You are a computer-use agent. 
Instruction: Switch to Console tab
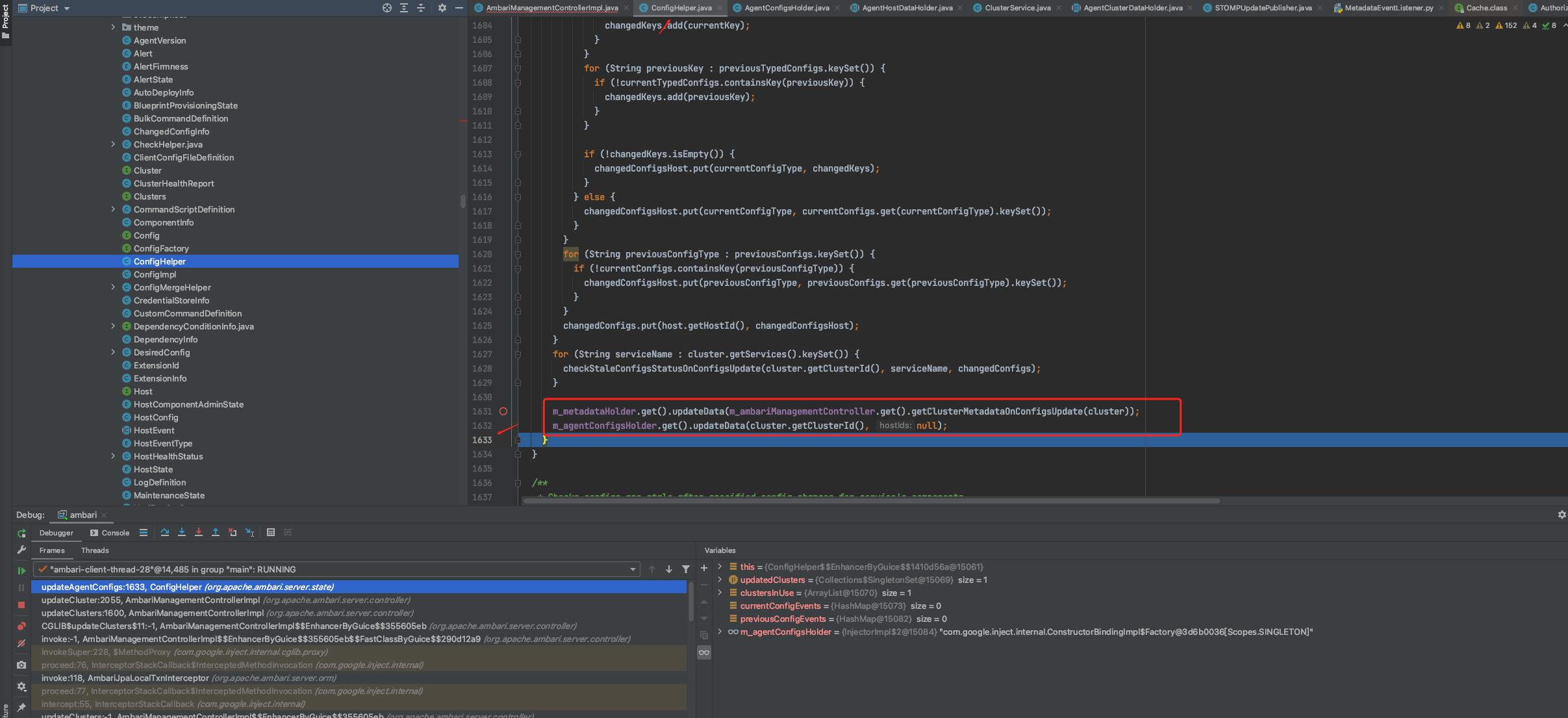[110, 533]
